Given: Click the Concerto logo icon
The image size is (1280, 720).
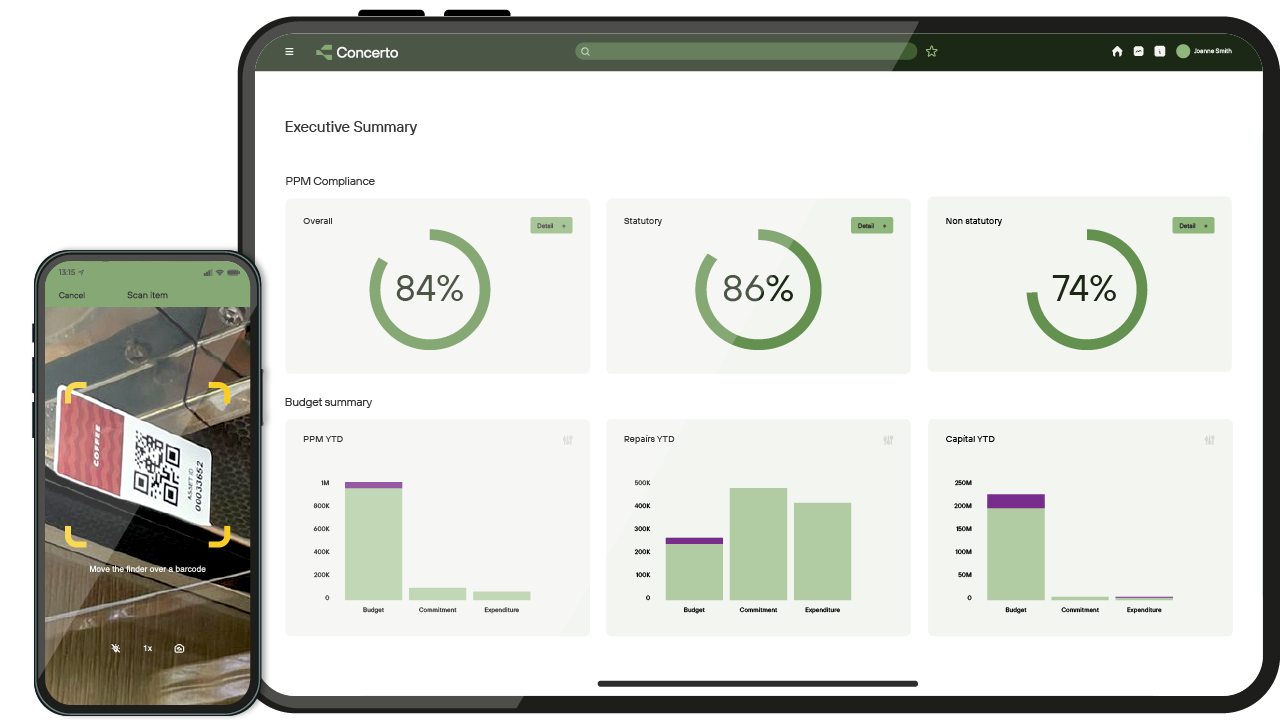Looking at the screenshot, I should click(322, 51).
